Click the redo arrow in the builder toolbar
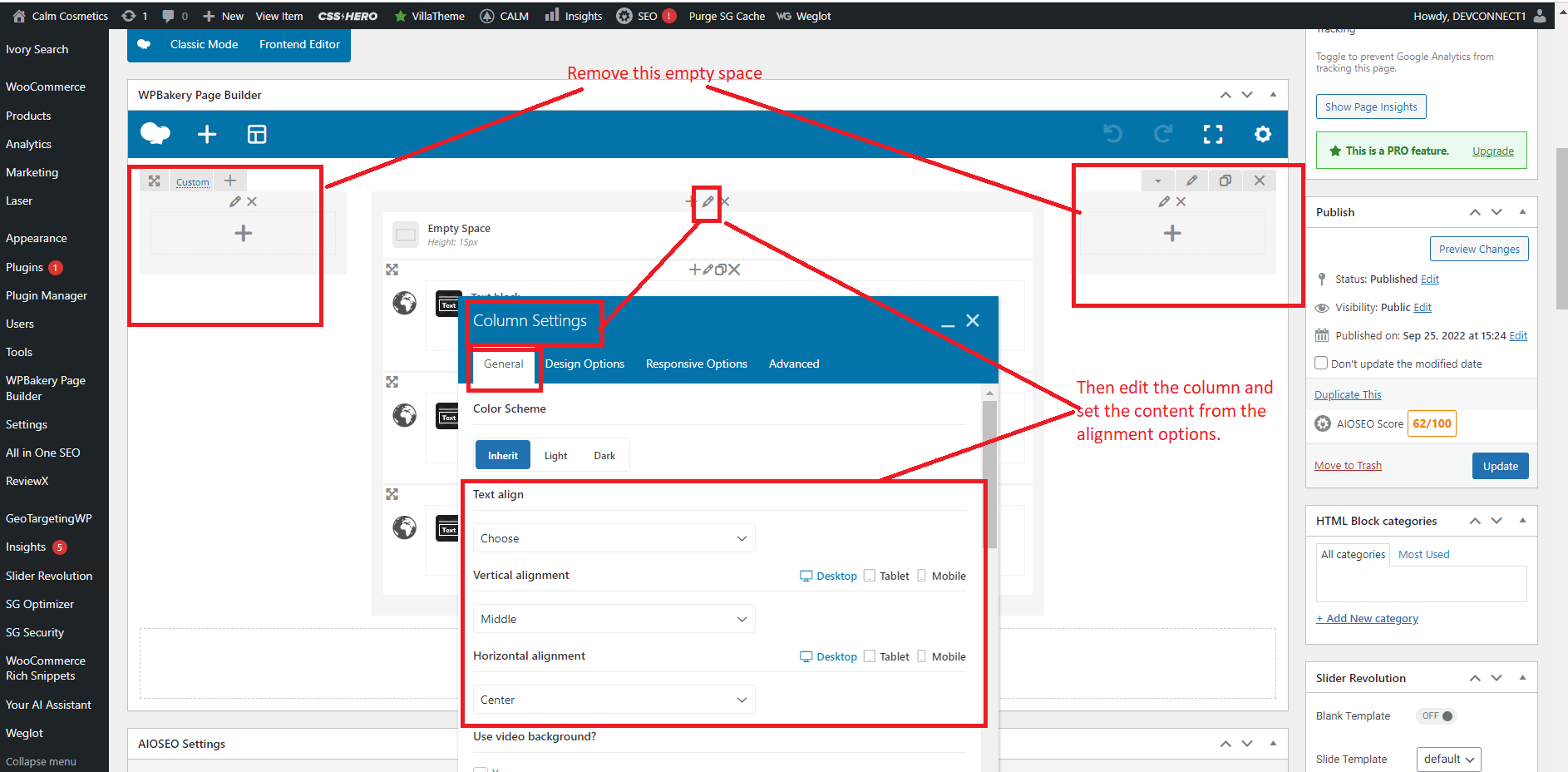The width and height of the screenshot is (1568, 772). pyautogui.click(x=1163, y=134)
